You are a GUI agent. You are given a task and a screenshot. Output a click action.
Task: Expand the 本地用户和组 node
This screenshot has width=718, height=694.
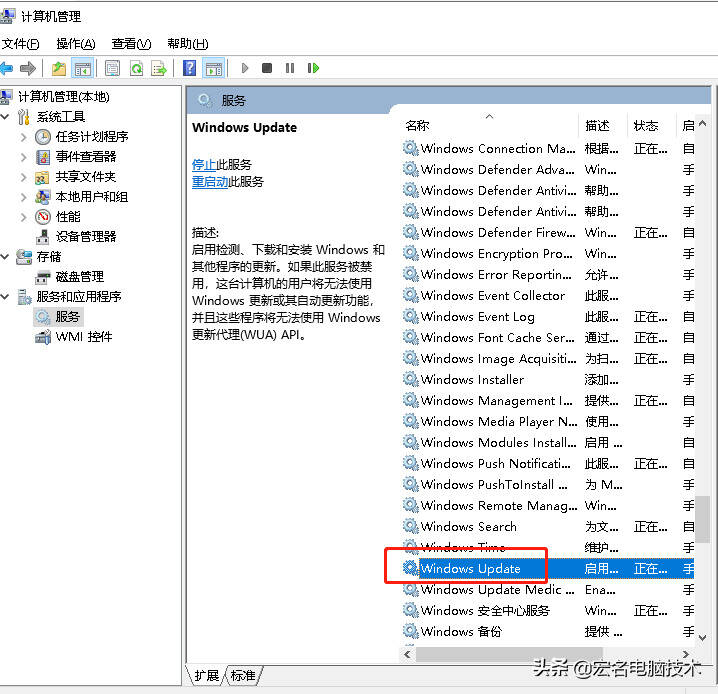point(24,197)
